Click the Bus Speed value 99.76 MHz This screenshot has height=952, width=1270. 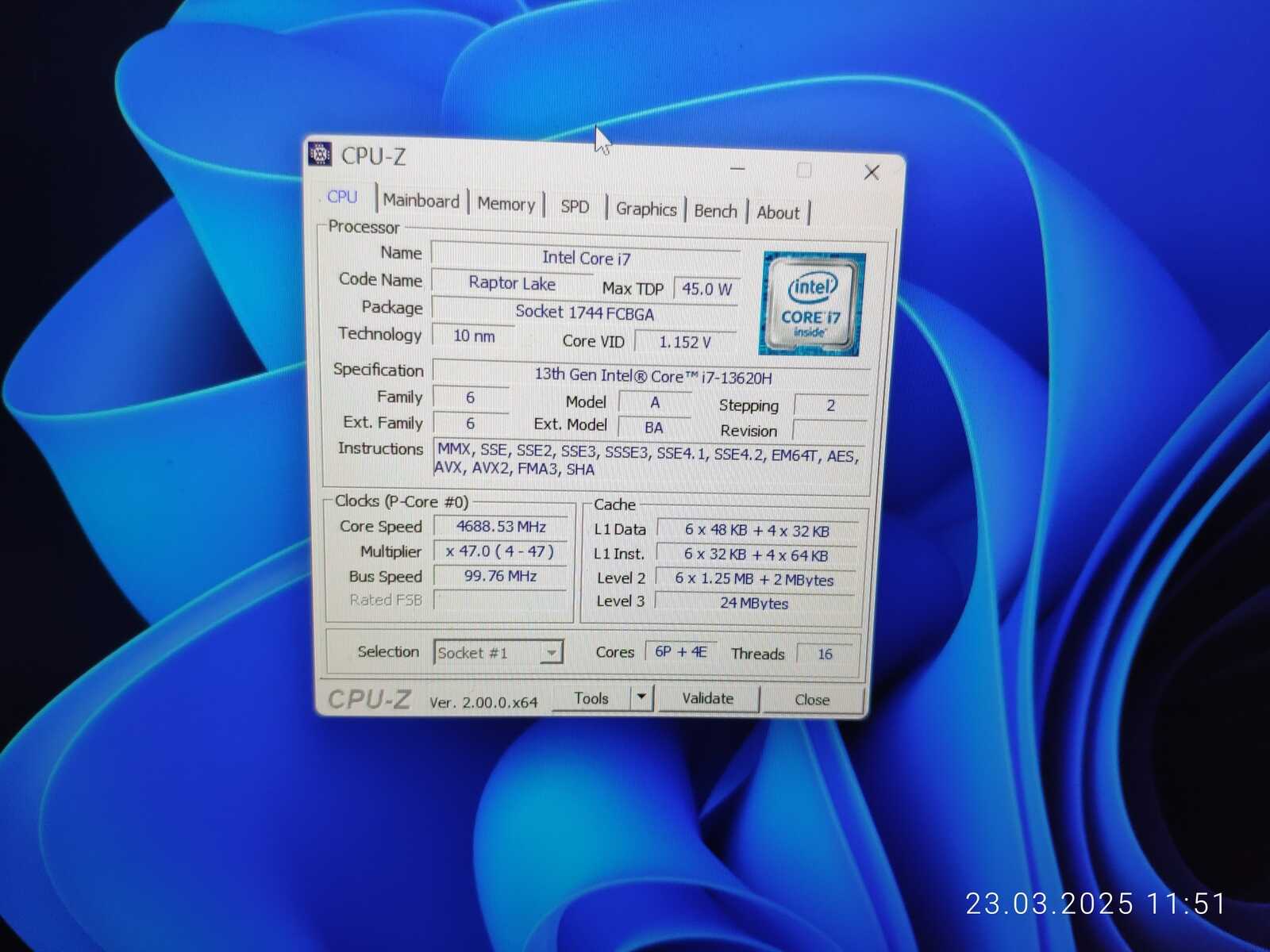point(500,576)
